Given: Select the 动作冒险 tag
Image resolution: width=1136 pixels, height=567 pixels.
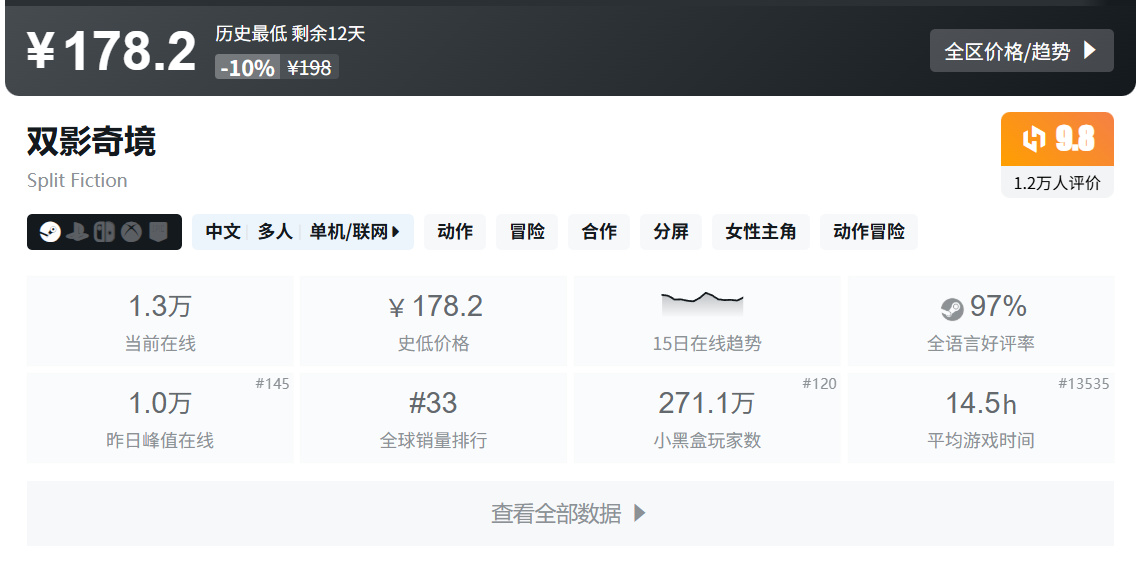Looking at the screenshot, I should [x=869, y=232].
